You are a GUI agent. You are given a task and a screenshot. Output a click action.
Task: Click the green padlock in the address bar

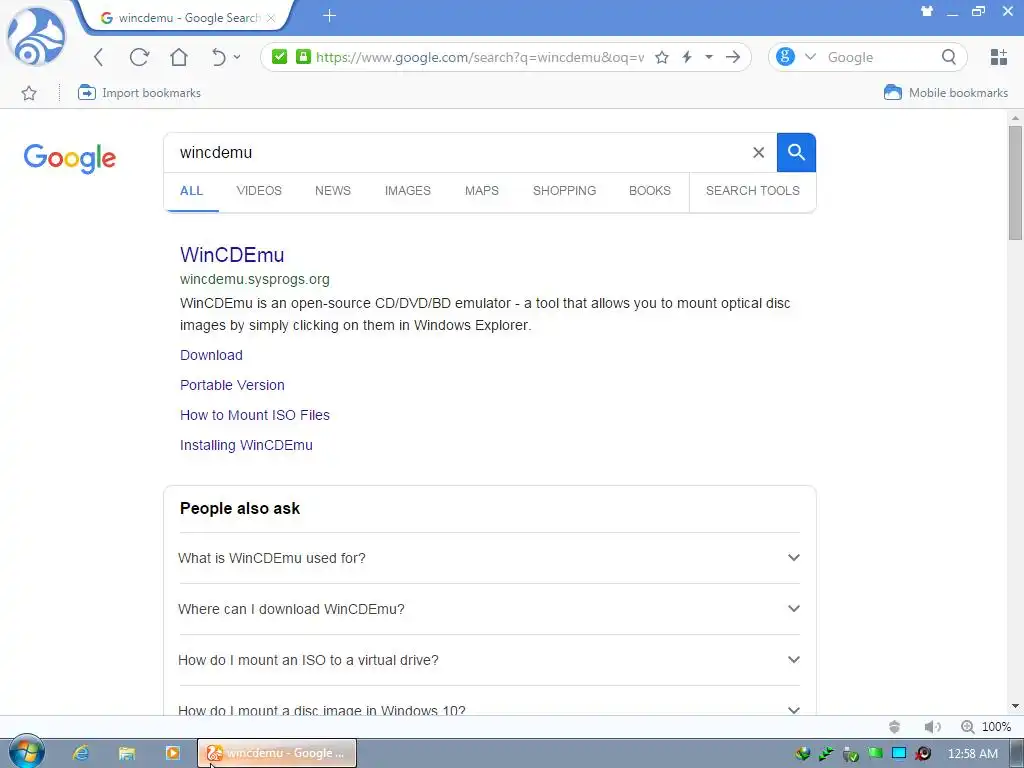click(303, 57)
